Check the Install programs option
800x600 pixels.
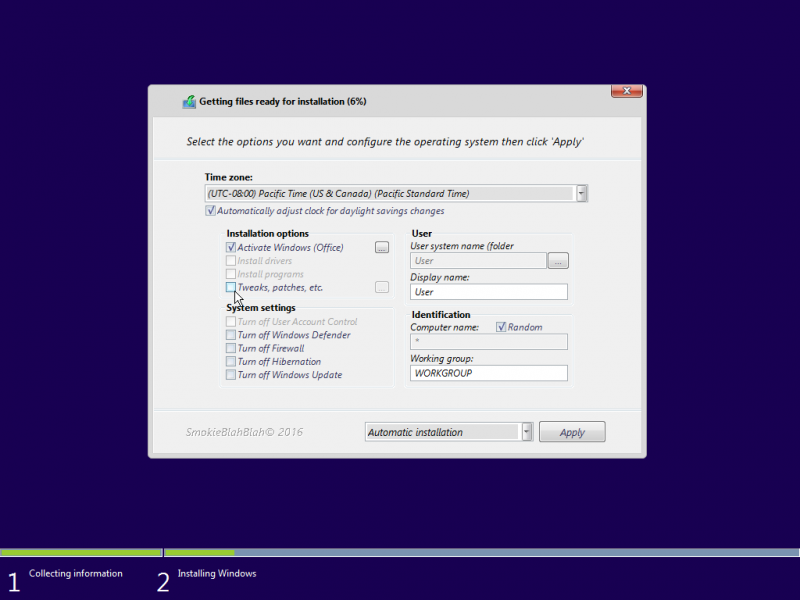231,274
